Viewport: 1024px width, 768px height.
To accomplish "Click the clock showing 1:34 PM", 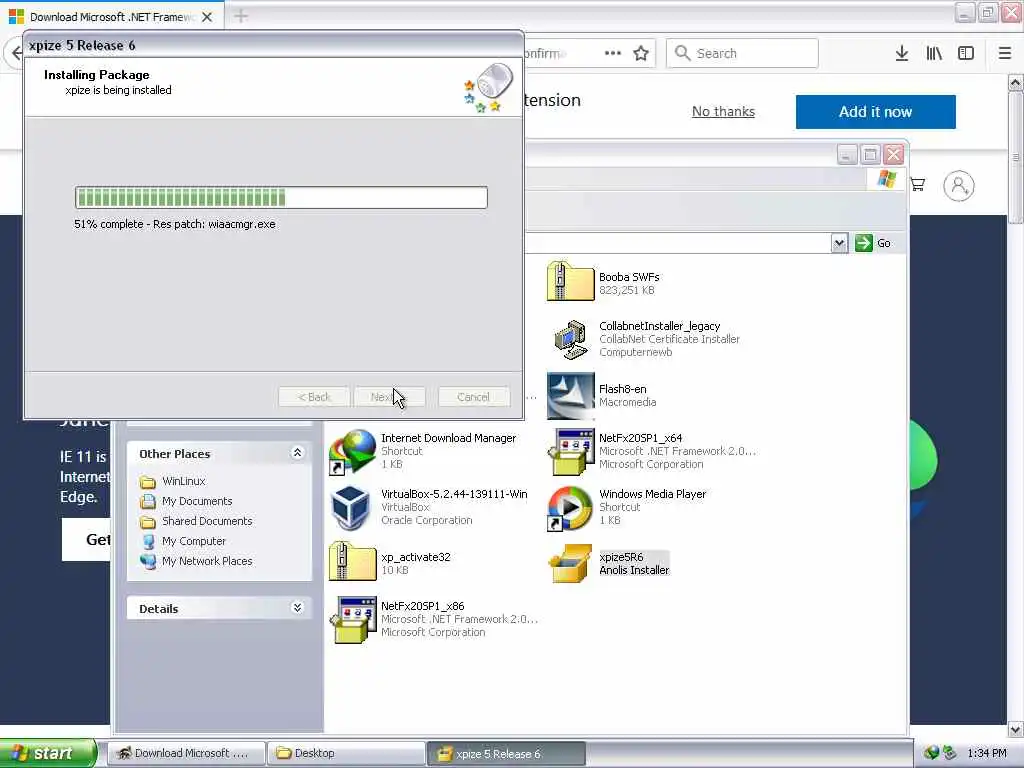I will (x=987, y=754).
